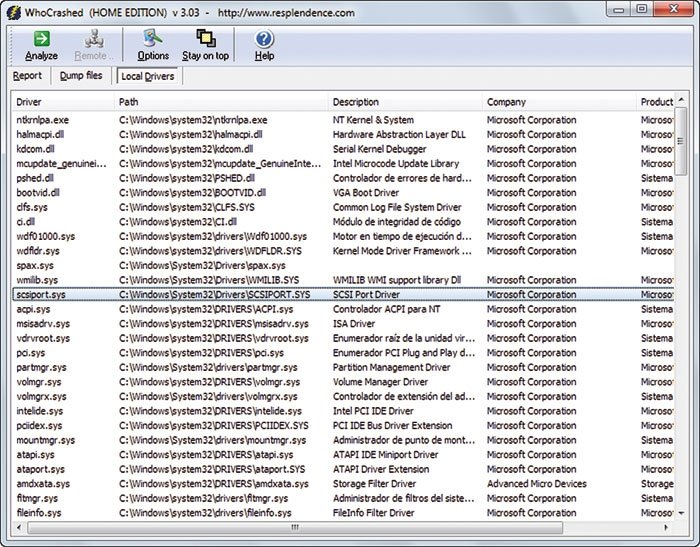Image resolution: width=700 pixels, height=547 pixels.
Task: Maximize the WhoCrashed window
Action: coord(642,9)
